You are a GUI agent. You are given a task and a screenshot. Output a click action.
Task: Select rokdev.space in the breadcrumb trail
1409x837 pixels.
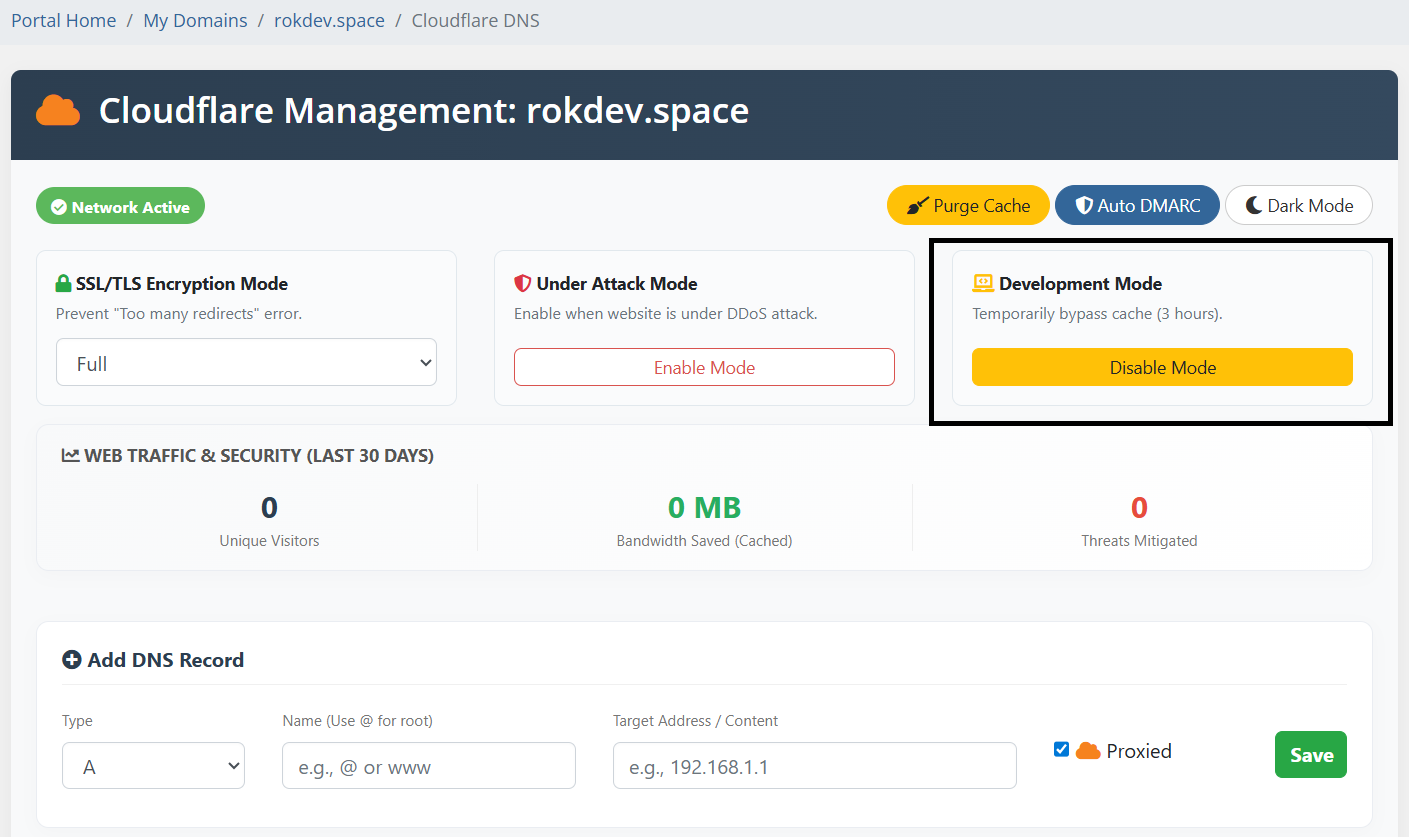329,20
